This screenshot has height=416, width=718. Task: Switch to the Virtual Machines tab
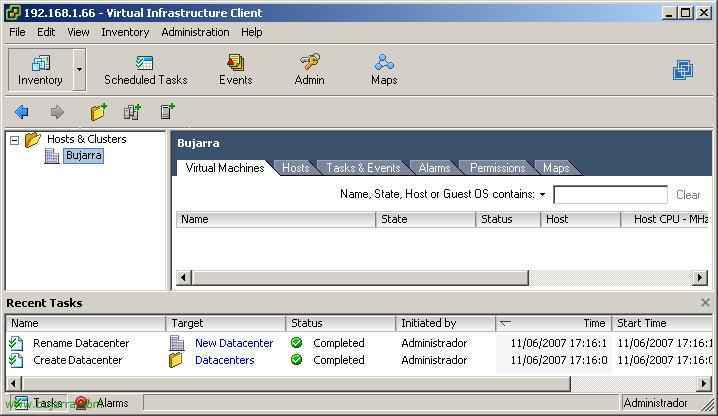tap(225, 168)
